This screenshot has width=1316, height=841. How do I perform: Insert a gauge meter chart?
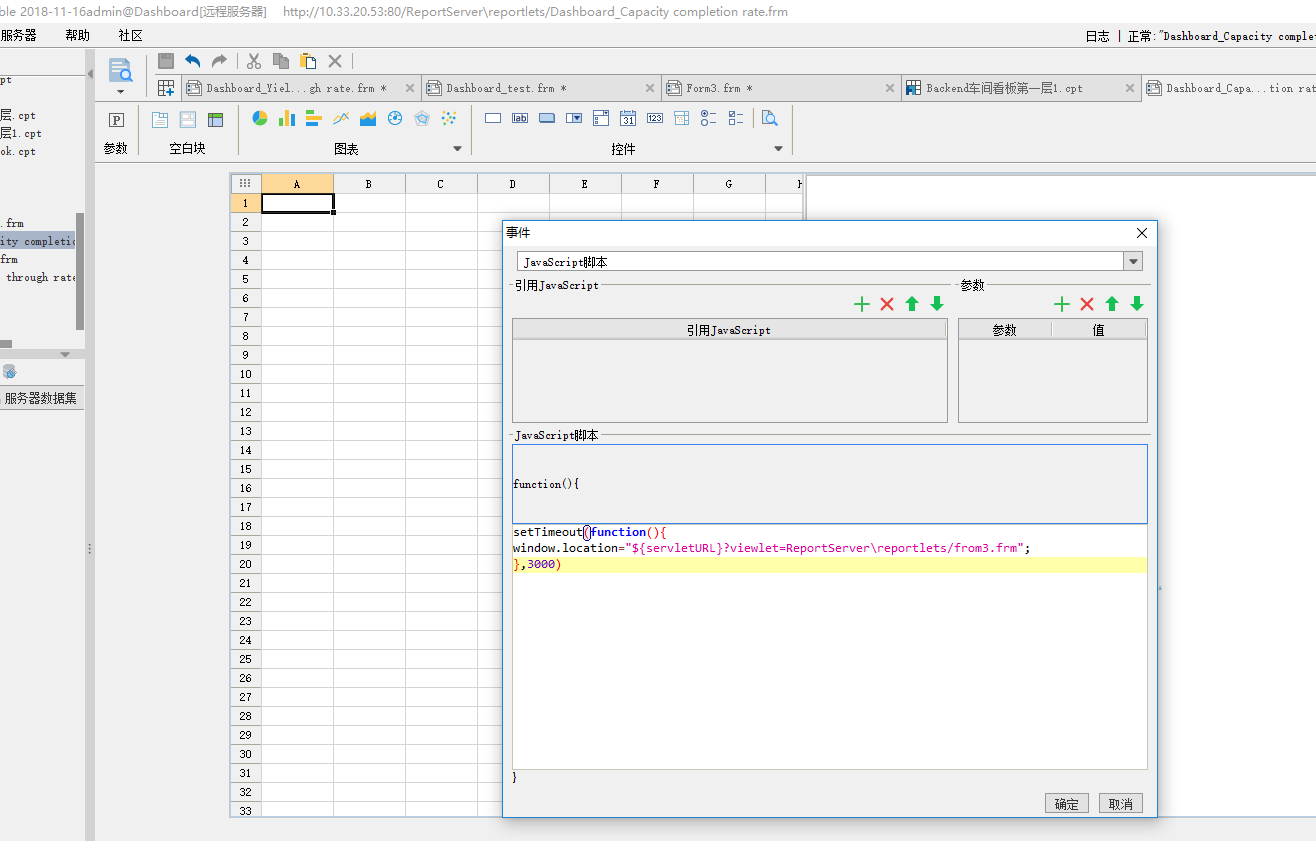click(395, 118)
